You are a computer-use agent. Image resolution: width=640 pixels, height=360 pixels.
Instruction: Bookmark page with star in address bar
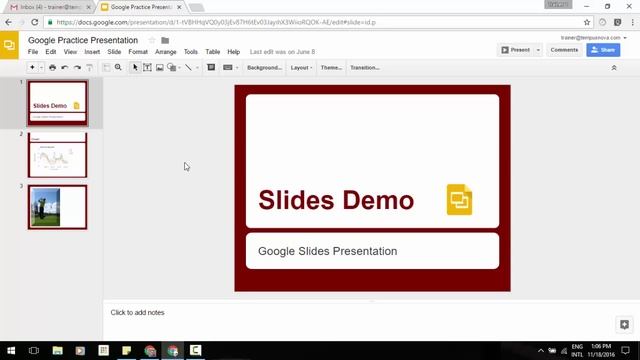click(x=587, y=22)
